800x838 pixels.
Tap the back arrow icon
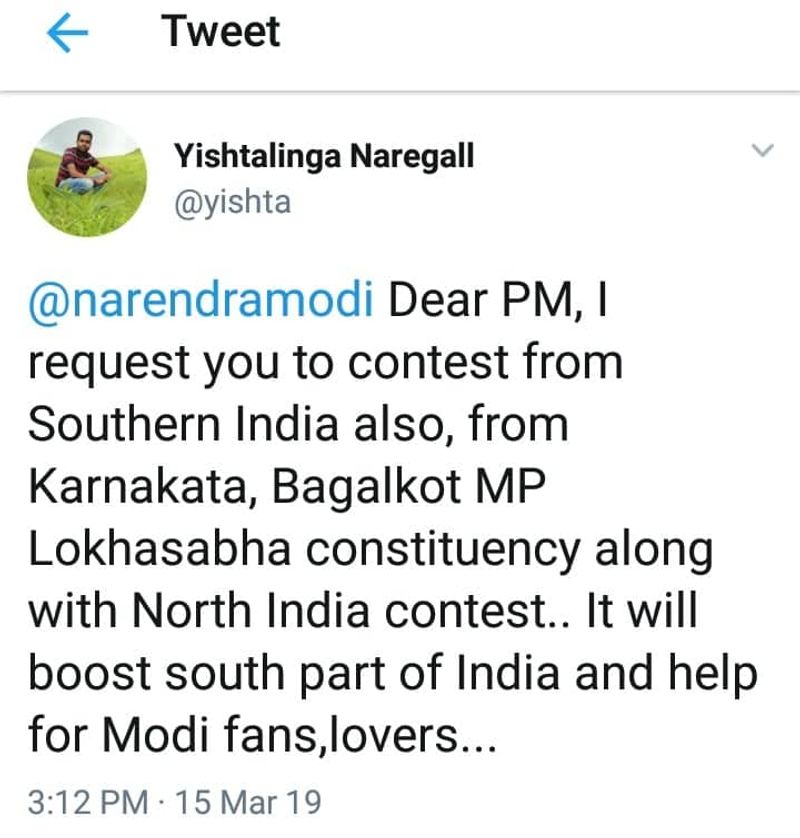(67, 33)
